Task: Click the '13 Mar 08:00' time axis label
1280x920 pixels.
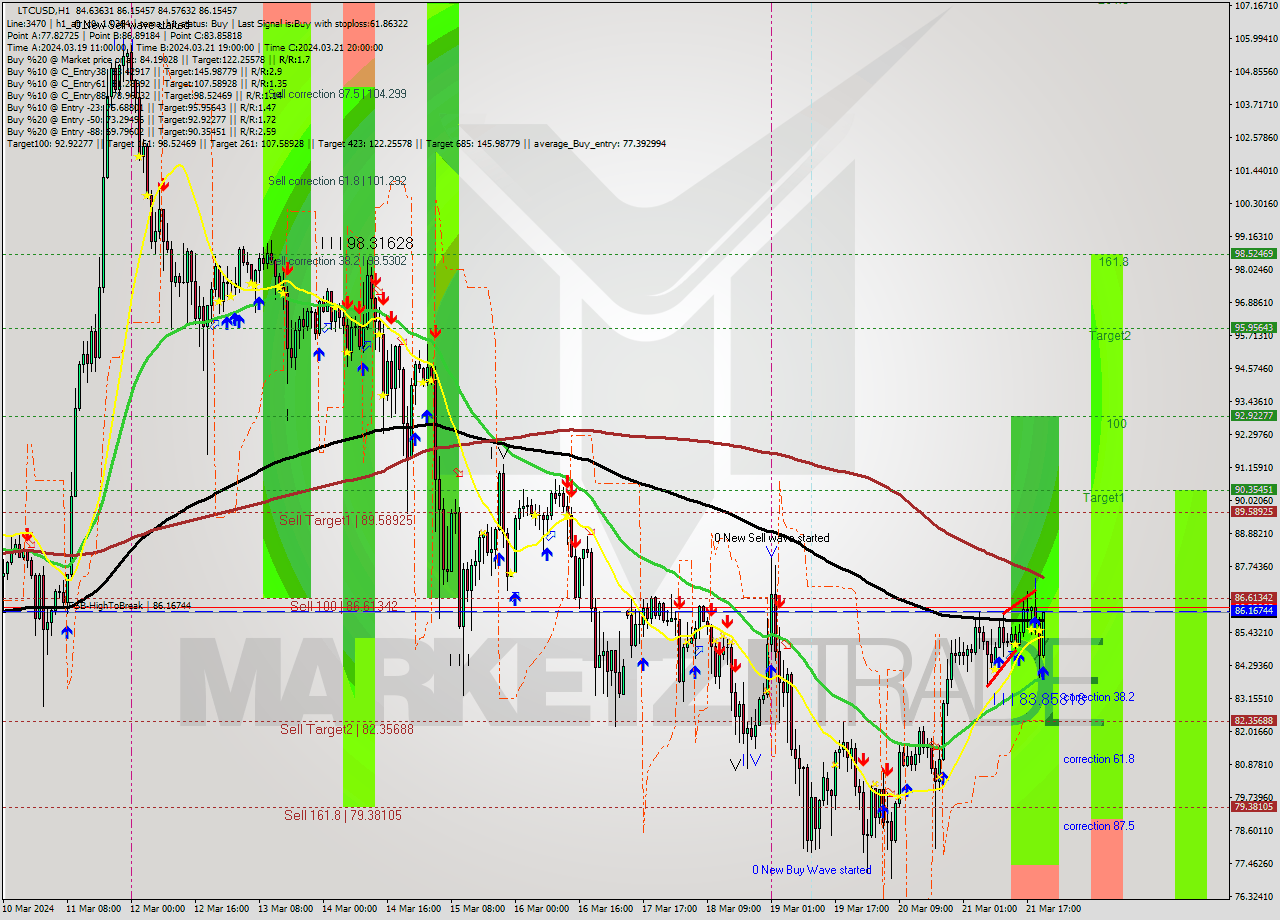Action: 288,909
